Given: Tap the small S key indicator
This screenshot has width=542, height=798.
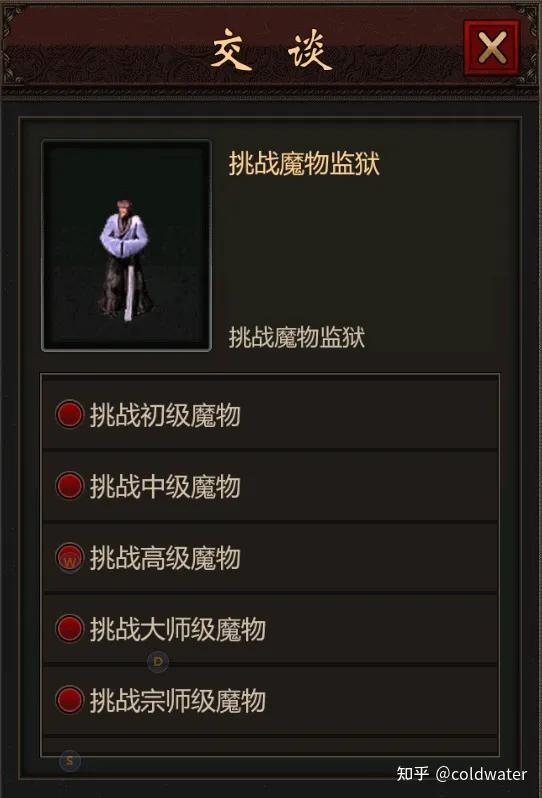Looking at the screenshot, I should coord(70,761).
